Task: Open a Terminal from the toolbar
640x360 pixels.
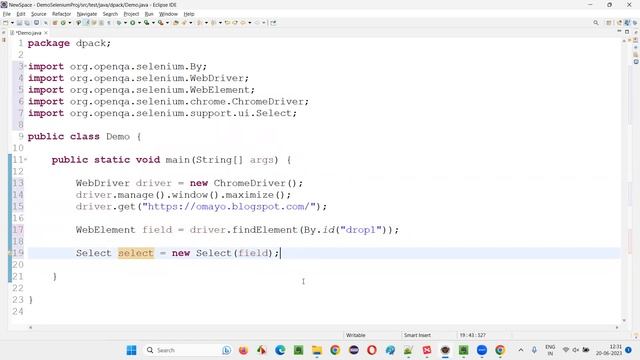Action: click(x=36, y=23)
